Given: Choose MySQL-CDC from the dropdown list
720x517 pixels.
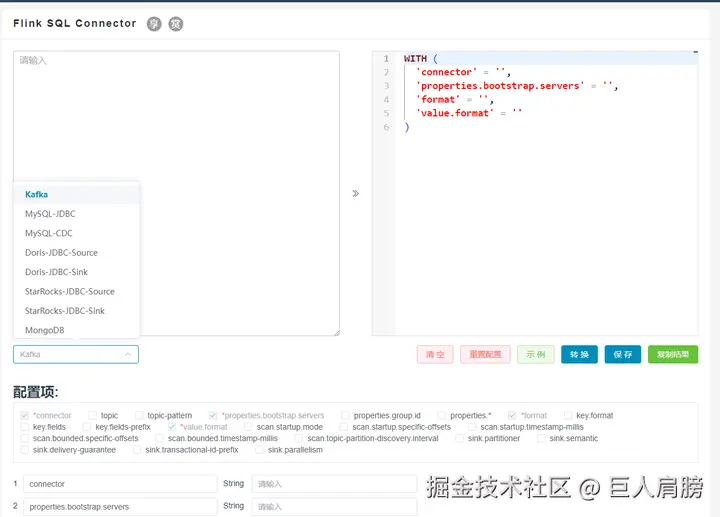Looking at the screenshot, I should (76, 233).
